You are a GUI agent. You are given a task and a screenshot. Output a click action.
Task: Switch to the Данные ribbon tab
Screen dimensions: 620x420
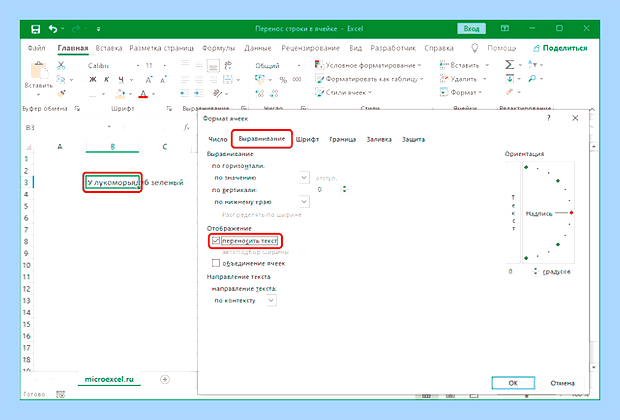pyautogui.click(x=258, y=48)
